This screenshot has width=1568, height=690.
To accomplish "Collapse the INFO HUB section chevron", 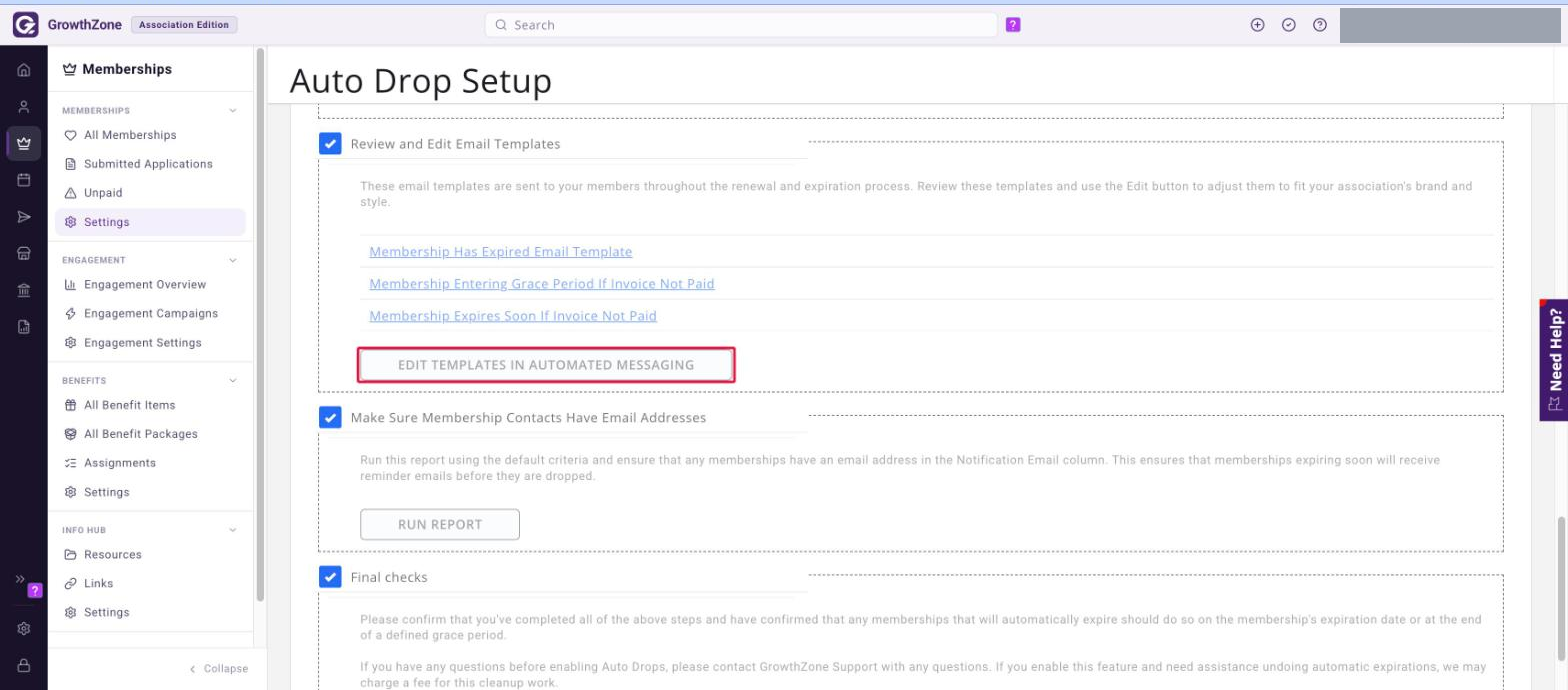I will point(233,530).
